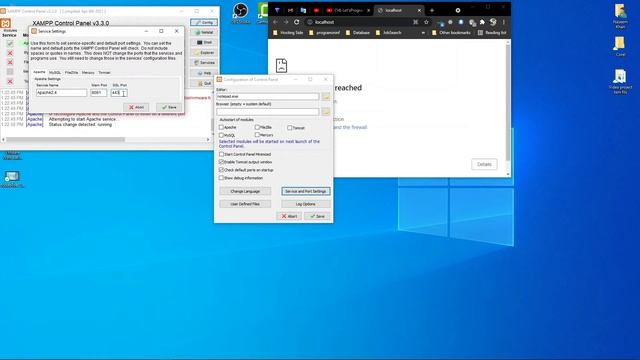Enable Apache autostart checkbox

[x=222, y=127]
